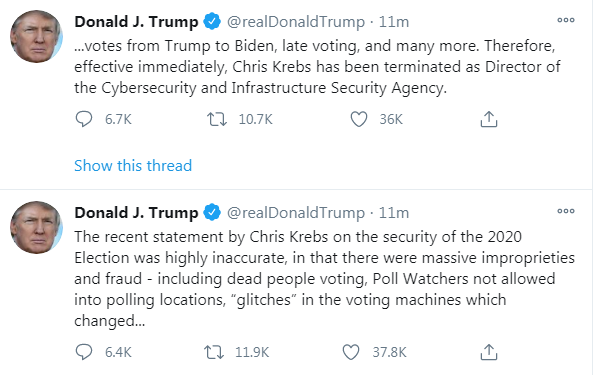
Task: Show this thread link
Action: (133, 166)
